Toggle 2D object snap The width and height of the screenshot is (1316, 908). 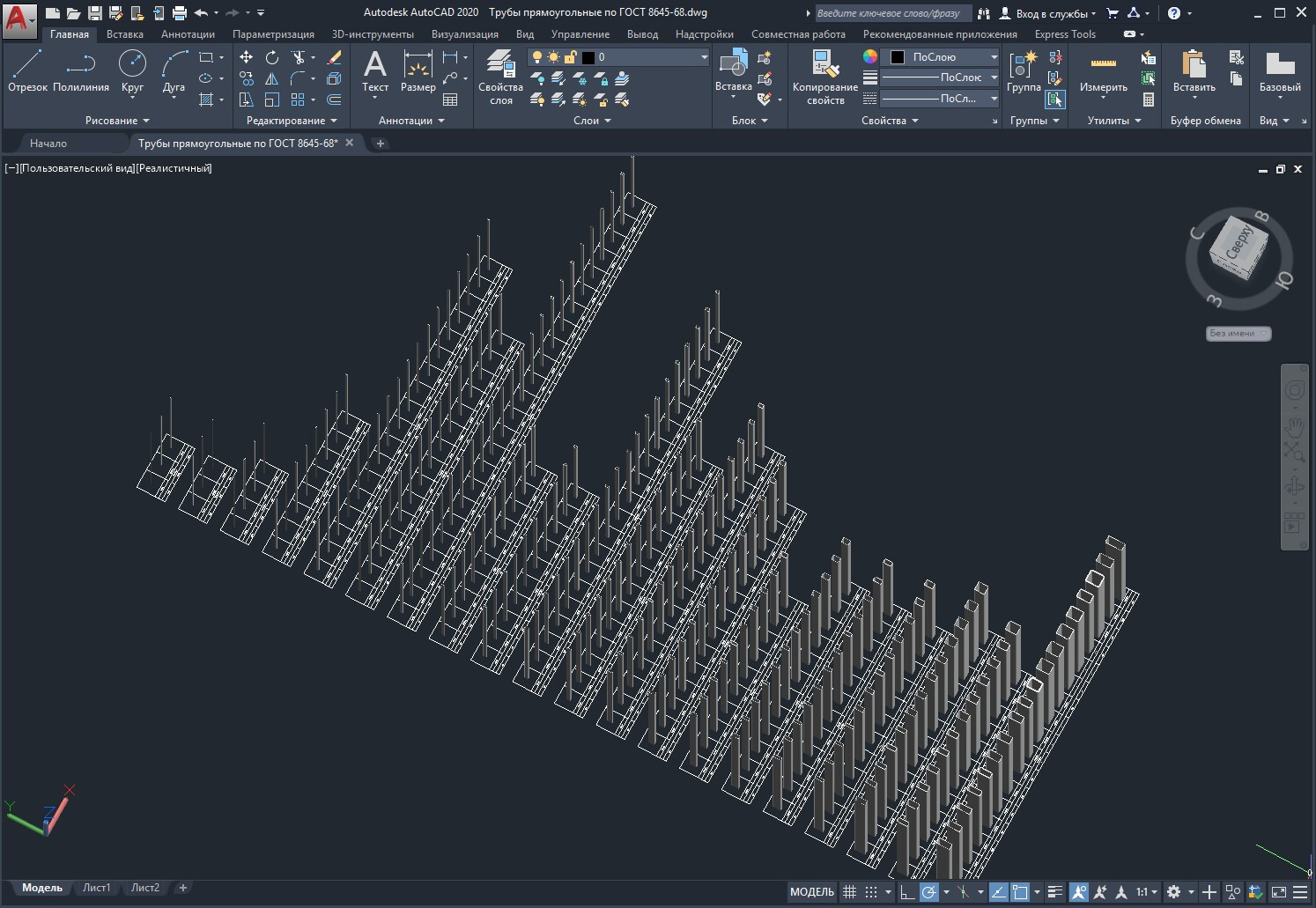tap(1020, 892)
